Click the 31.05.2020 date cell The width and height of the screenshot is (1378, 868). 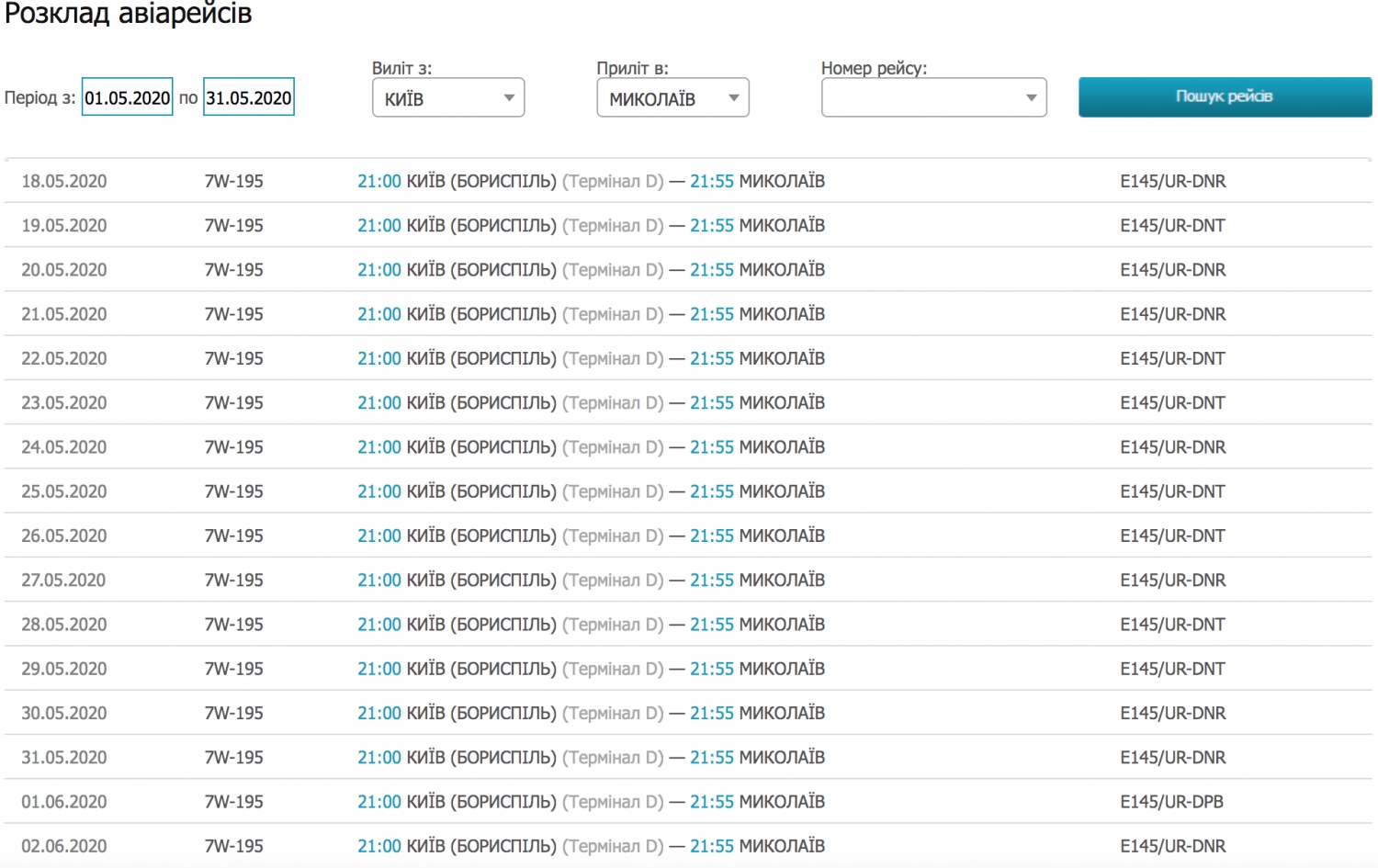tap(63, 758)
